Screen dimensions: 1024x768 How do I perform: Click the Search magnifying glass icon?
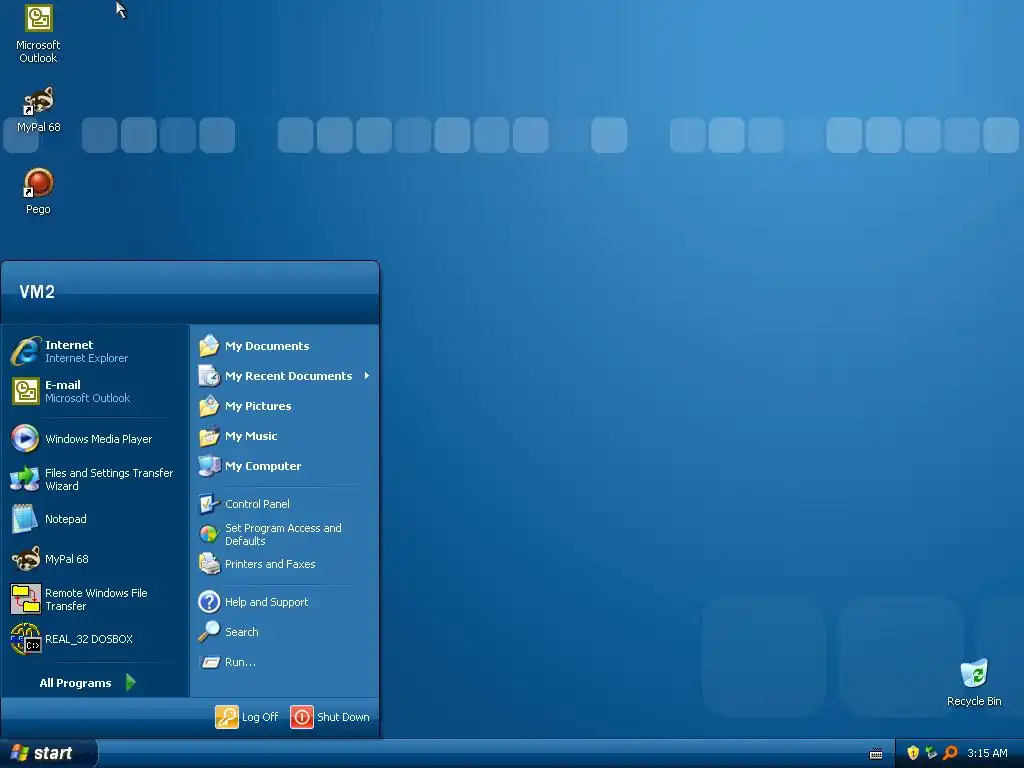(x=209, y=632)
